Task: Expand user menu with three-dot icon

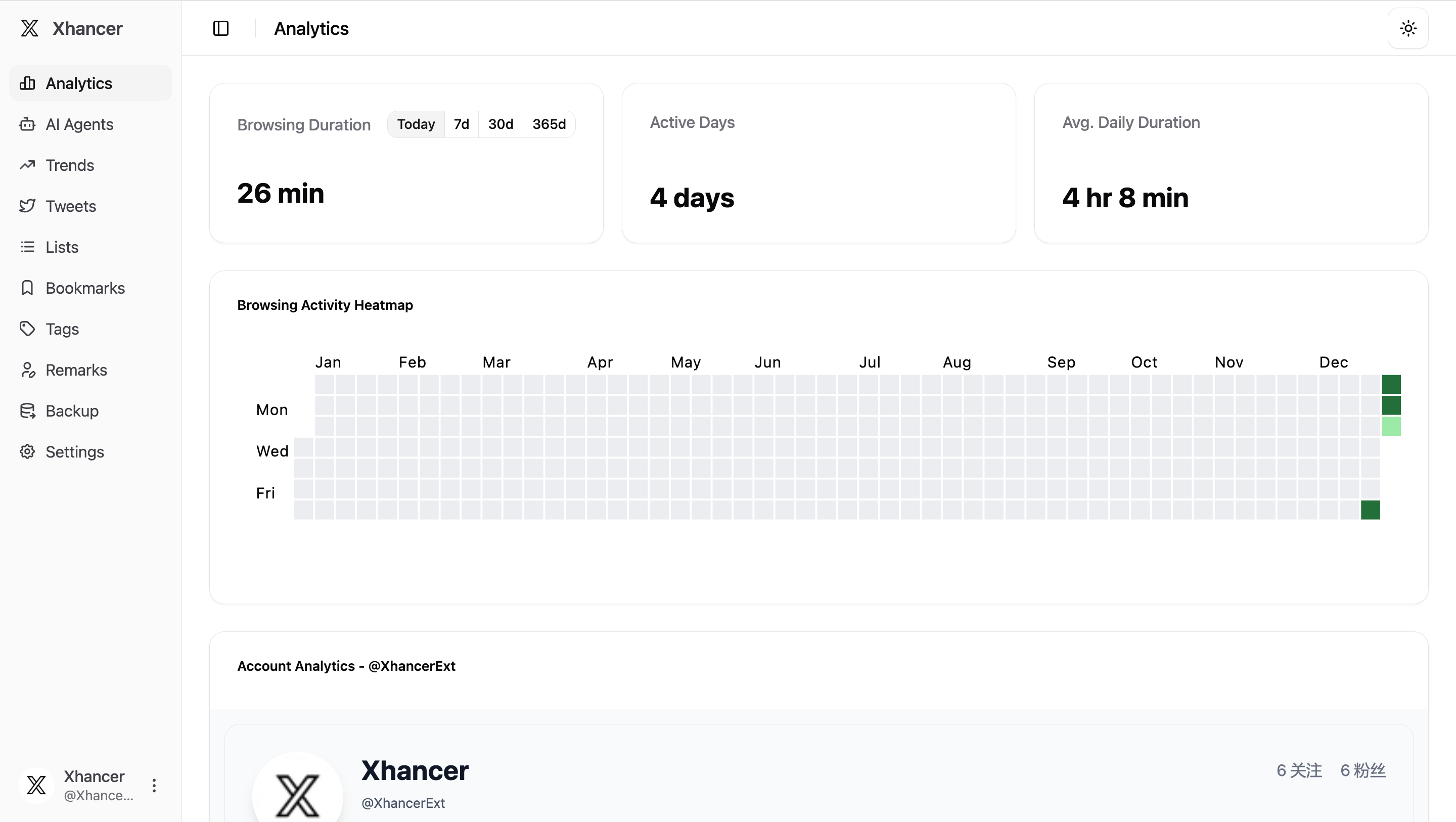Action: pos(154,785)
